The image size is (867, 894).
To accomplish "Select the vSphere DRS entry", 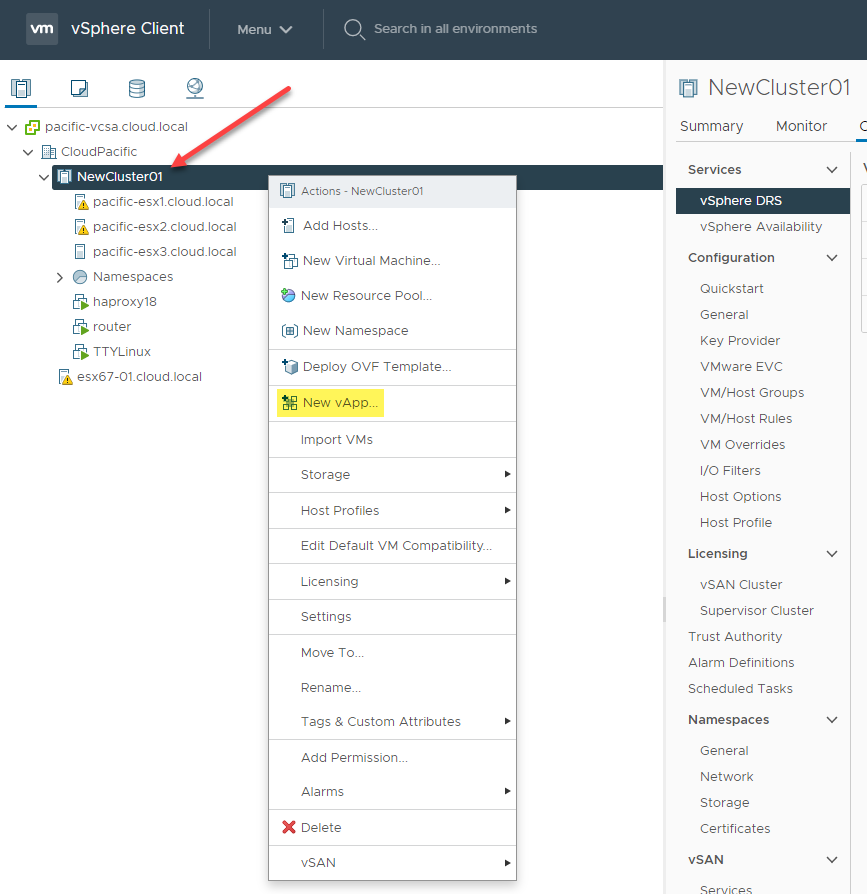I will tap(763, 201).
